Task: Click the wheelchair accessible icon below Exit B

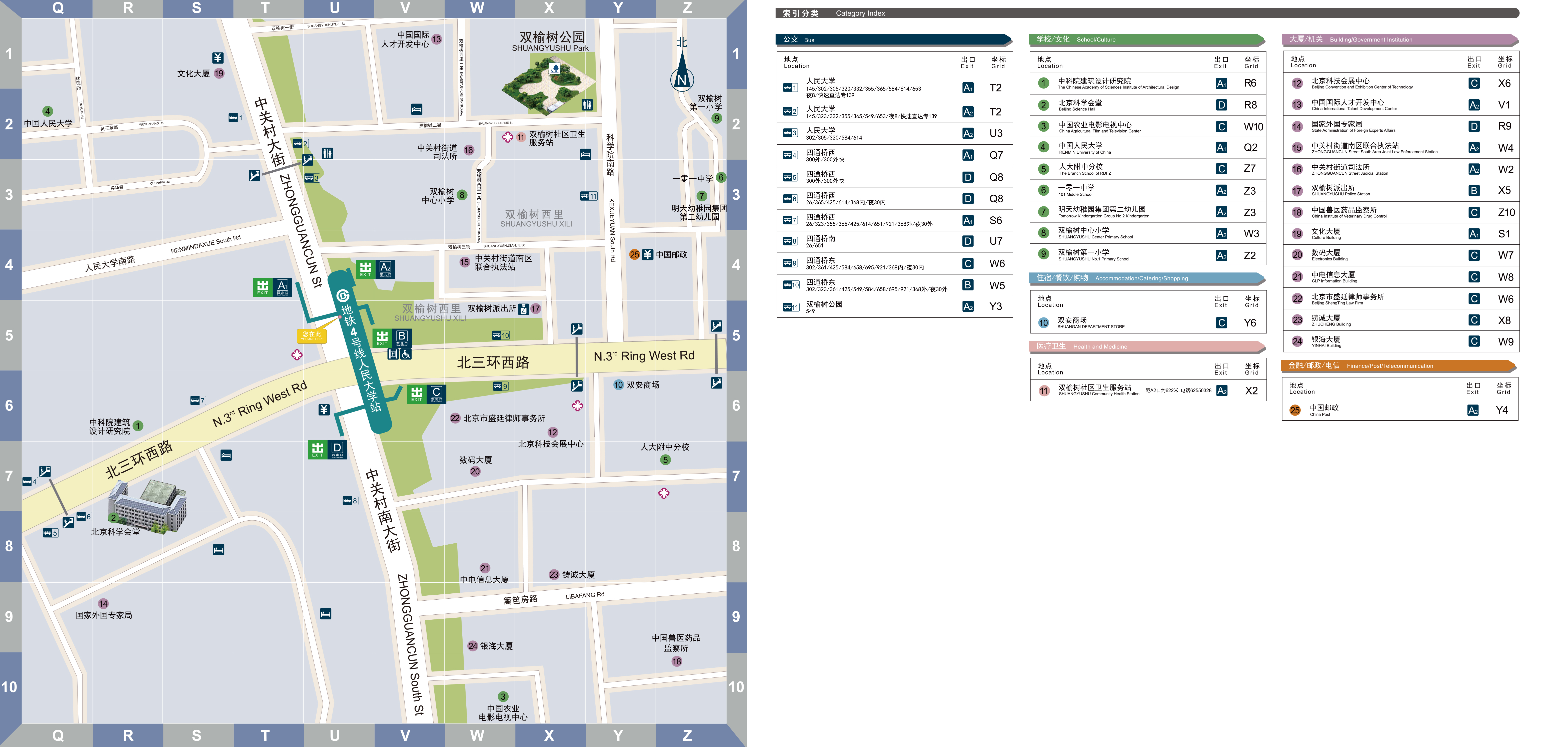Action: point(406,354)
